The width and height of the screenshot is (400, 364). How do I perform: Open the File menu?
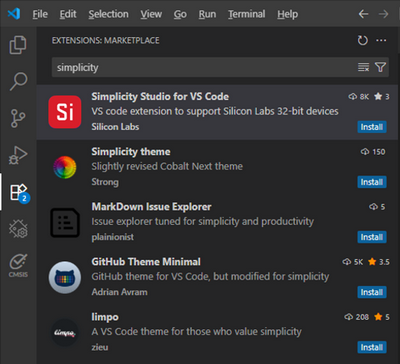(40, 14)
